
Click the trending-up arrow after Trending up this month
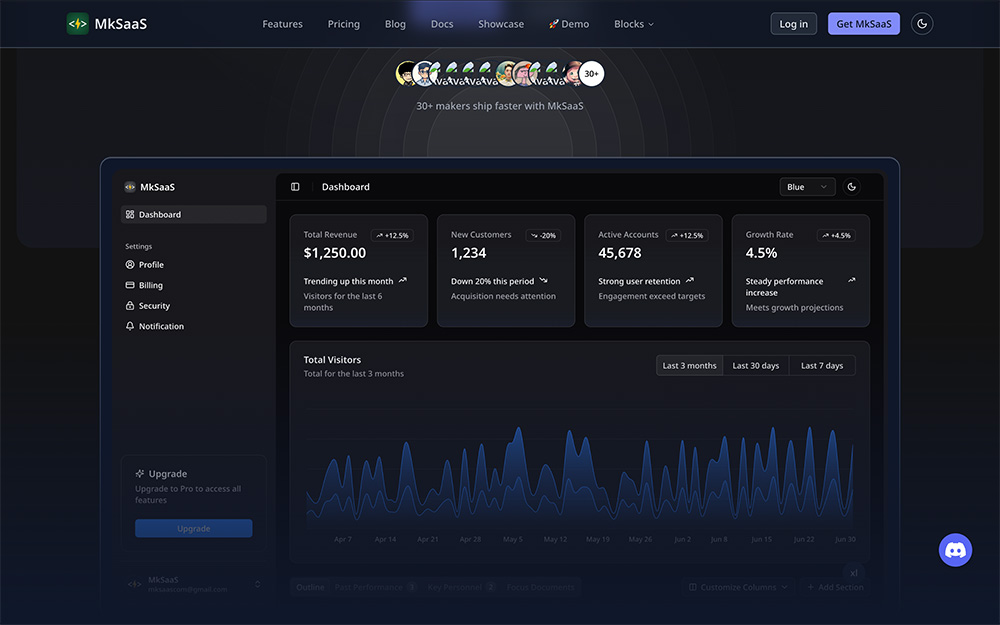coord(402,281)
